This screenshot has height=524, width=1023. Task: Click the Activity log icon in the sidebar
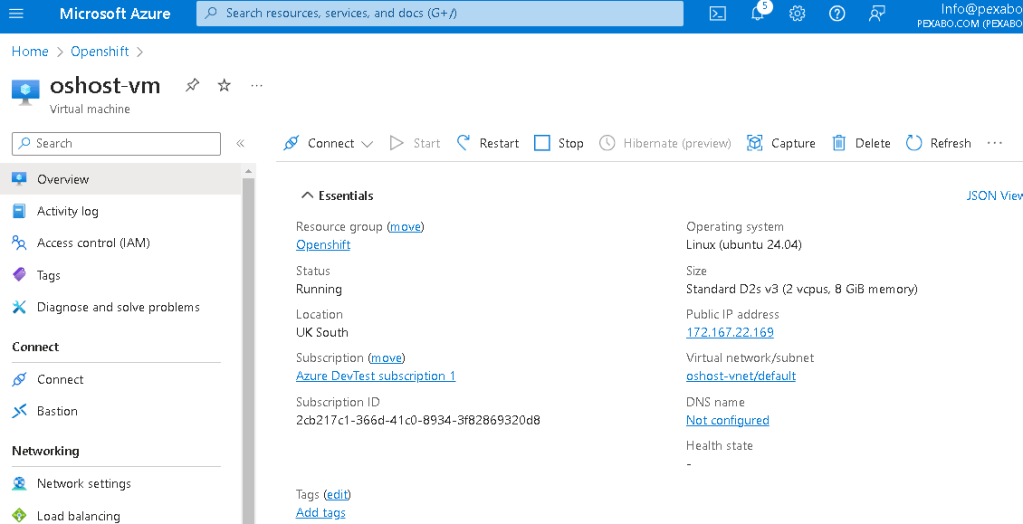pos(20,211)
